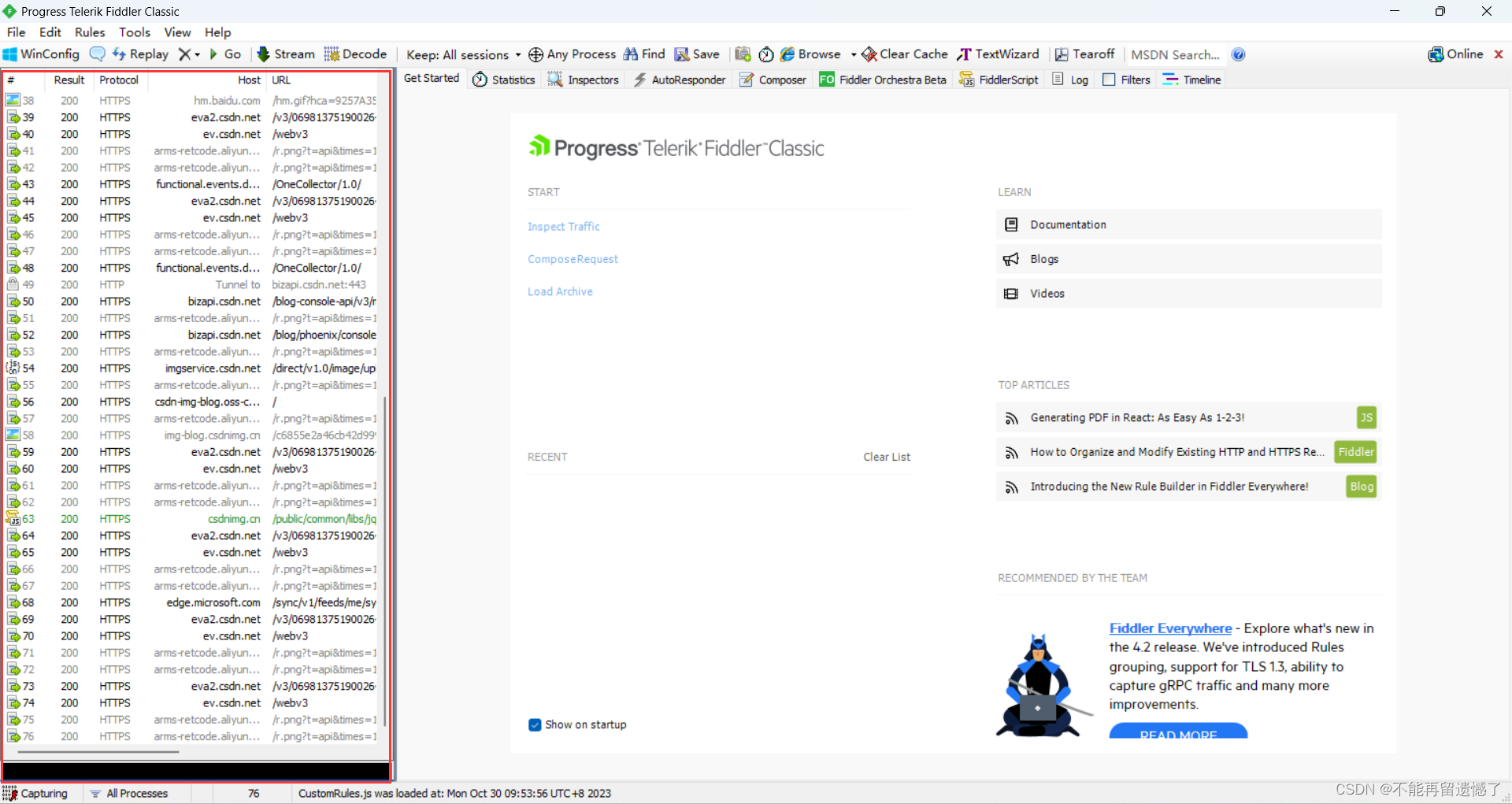Screen dimensions: 1512x804
Task: Toggle Stream mode in toolbar
Action: pyautogui.click(x=286, y=54)
